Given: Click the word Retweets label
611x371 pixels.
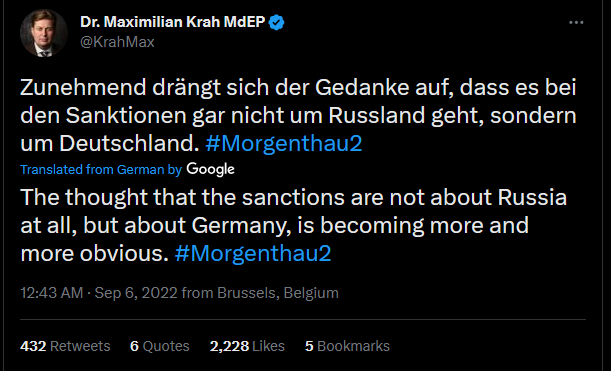Looking at the screenshot, I should pyautogui.click(x=80, y=346).
